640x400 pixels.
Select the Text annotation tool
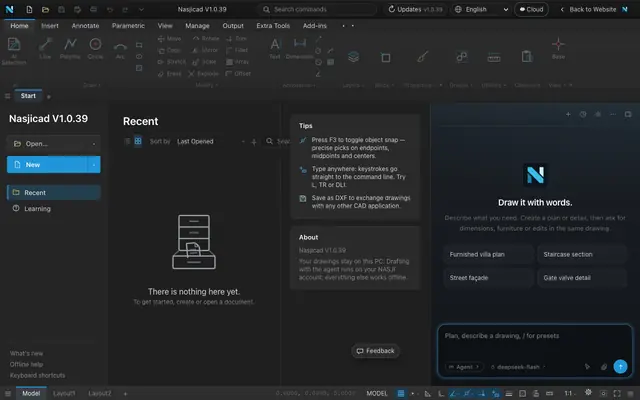(275, 48)
